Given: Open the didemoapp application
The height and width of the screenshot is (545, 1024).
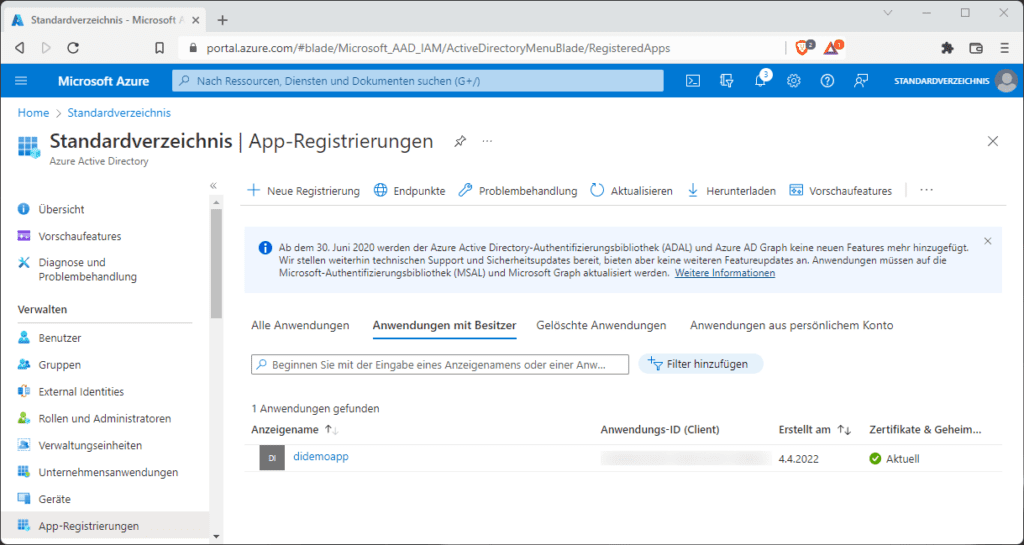Looking at the screenshot, I should click(x=321, y=456).
